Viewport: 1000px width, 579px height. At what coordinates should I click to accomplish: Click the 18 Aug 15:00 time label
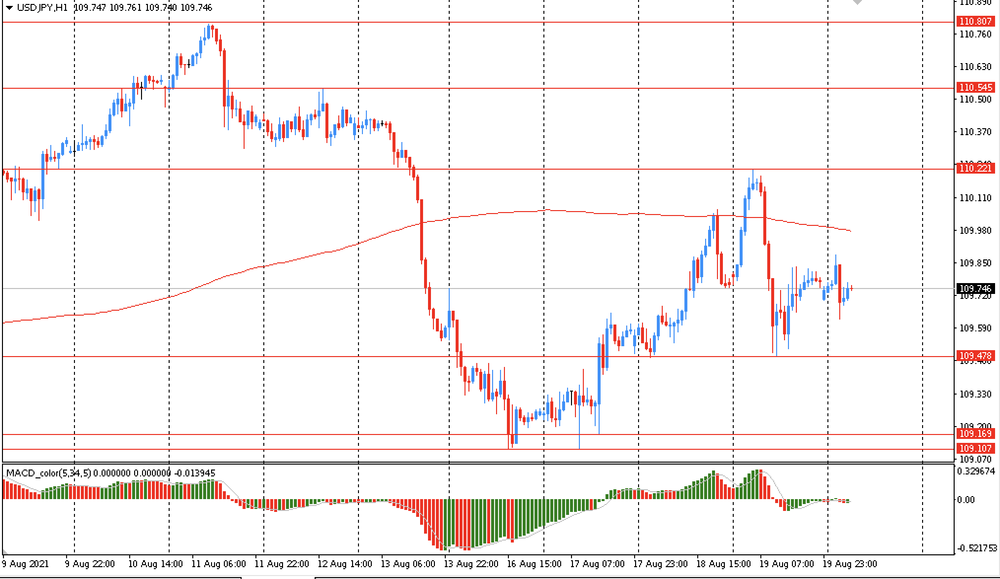click(724, 564)
